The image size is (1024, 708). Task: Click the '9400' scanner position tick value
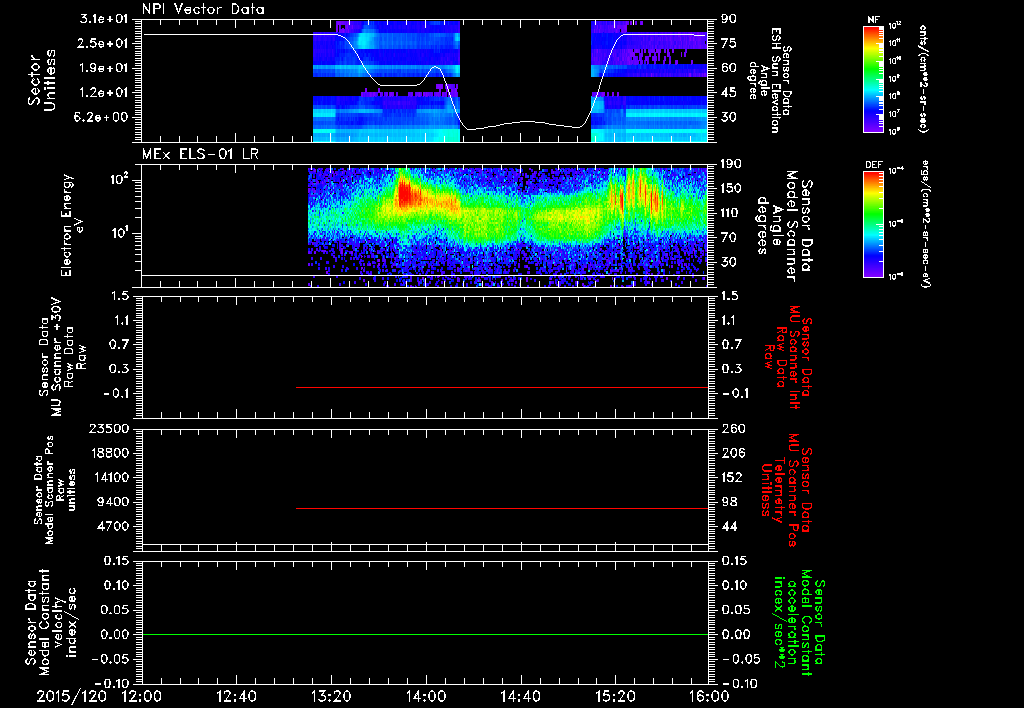(113, 502)
